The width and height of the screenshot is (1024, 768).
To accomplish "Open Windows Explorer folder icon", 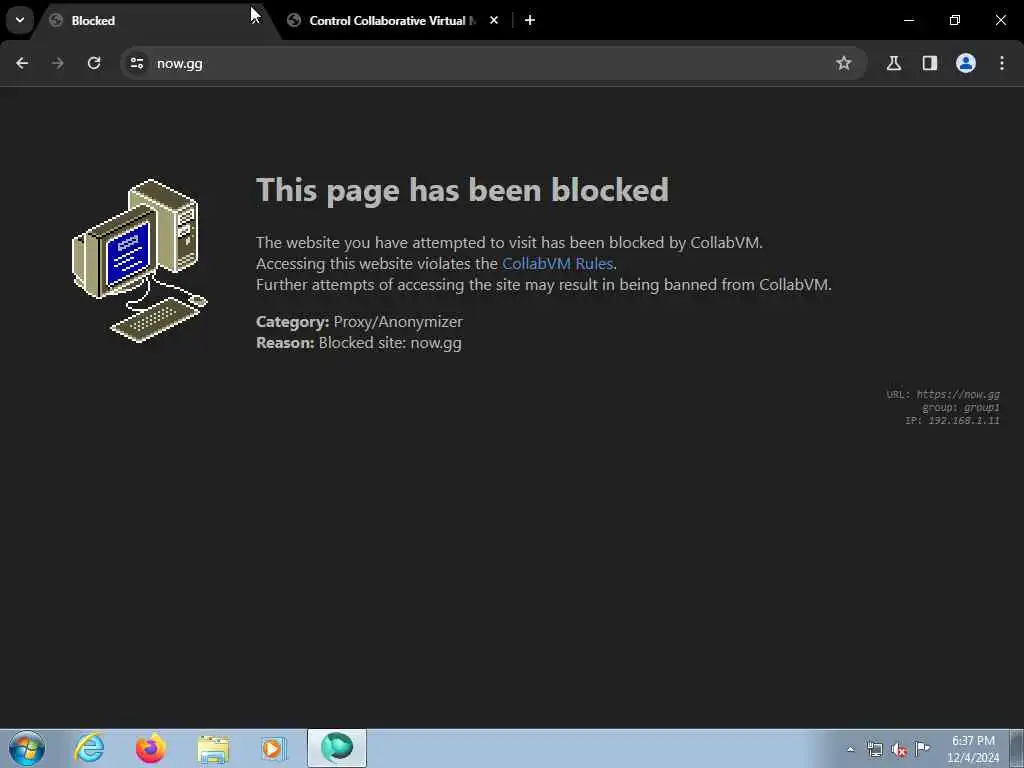I will tap(212, 748).
